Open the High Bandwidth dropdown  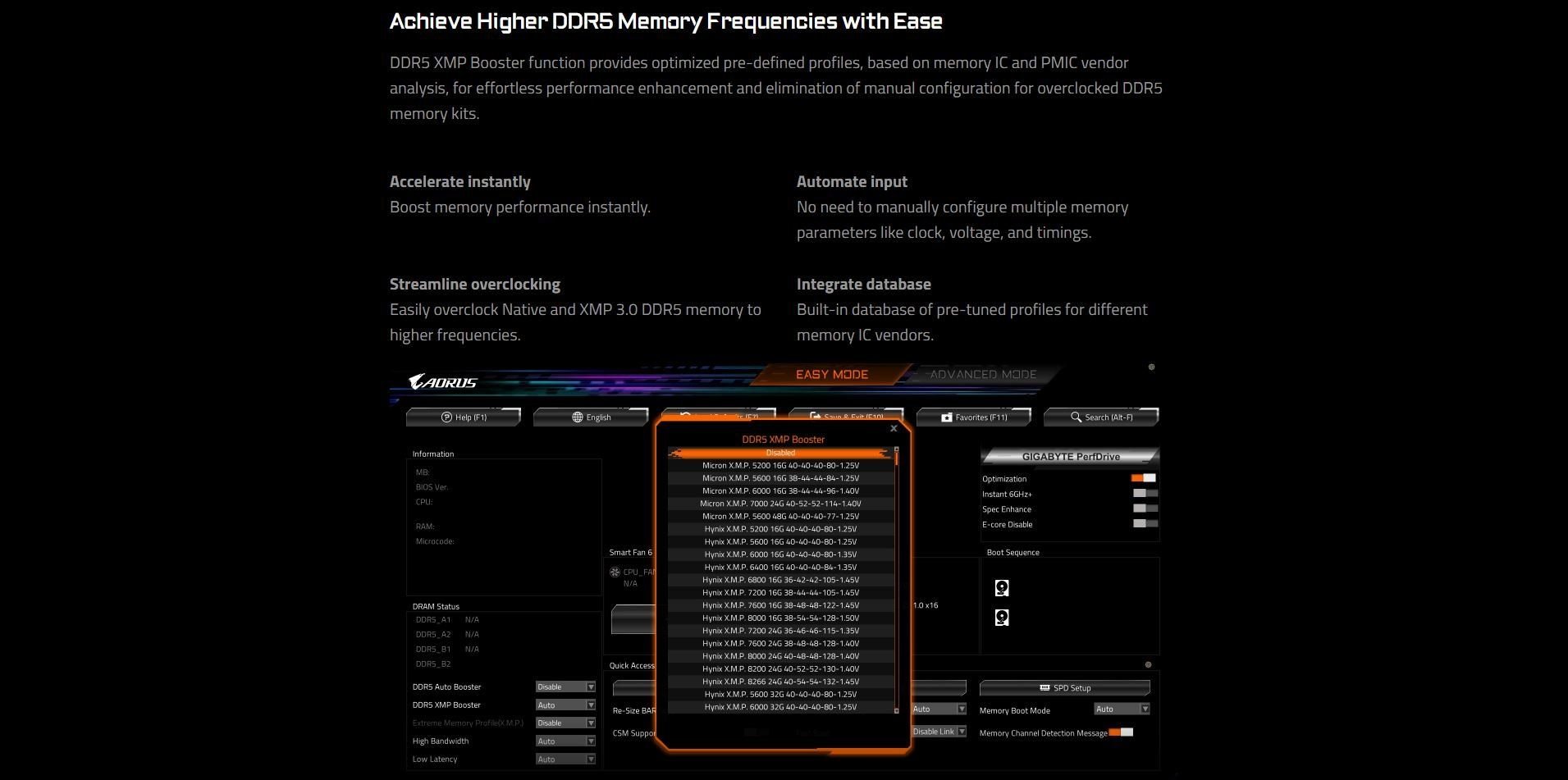coord(565,741)
